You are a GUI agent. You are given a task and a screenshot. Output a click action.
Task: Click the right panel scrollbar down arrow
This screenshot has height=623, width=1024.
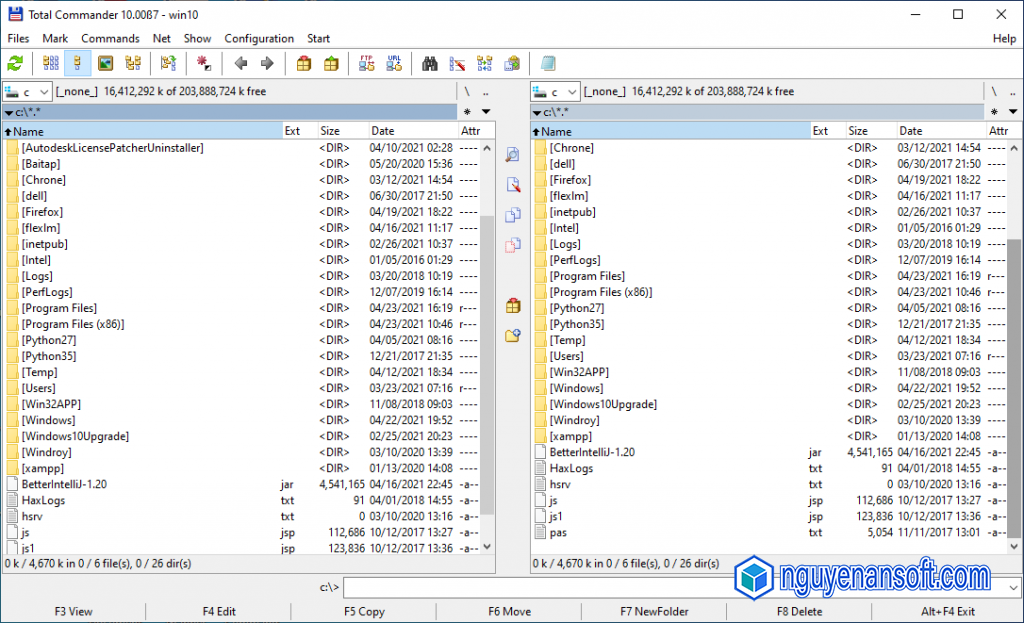[x=1014, y=547]
